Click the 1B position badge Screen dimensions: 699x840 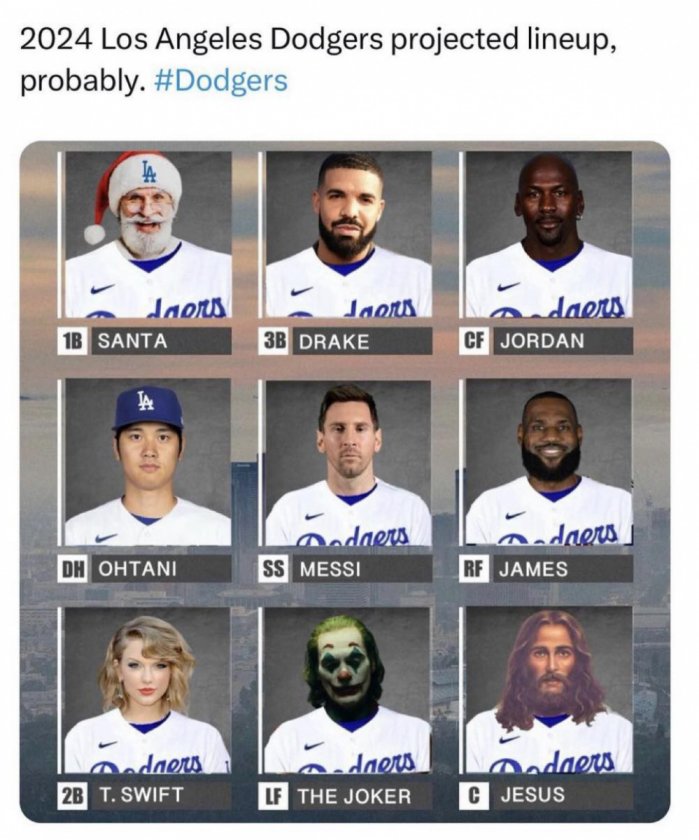pyautogui.click(x=72, y=341)
